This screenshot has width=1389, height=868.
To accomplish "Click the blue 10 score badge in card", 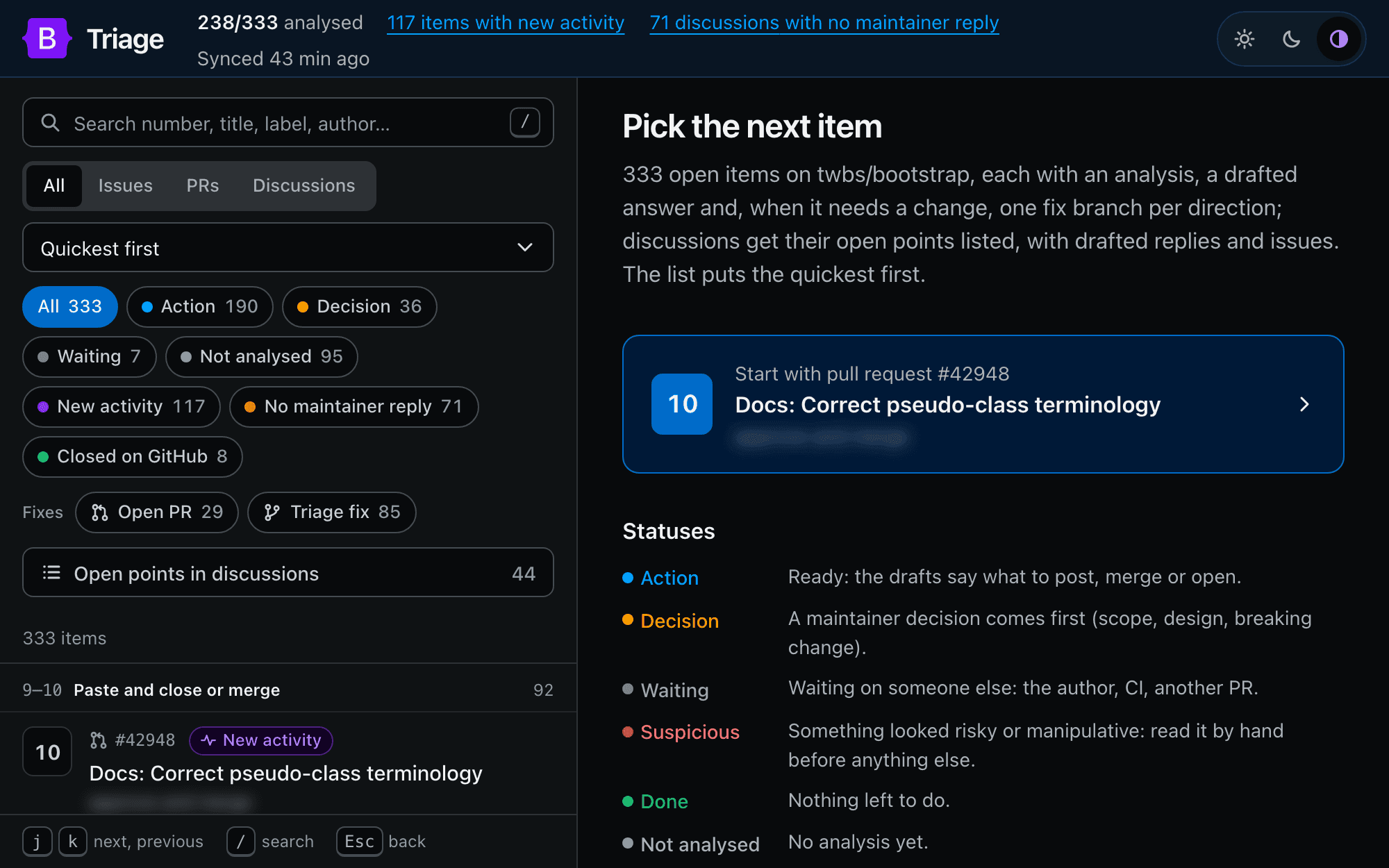I will 682,404.
